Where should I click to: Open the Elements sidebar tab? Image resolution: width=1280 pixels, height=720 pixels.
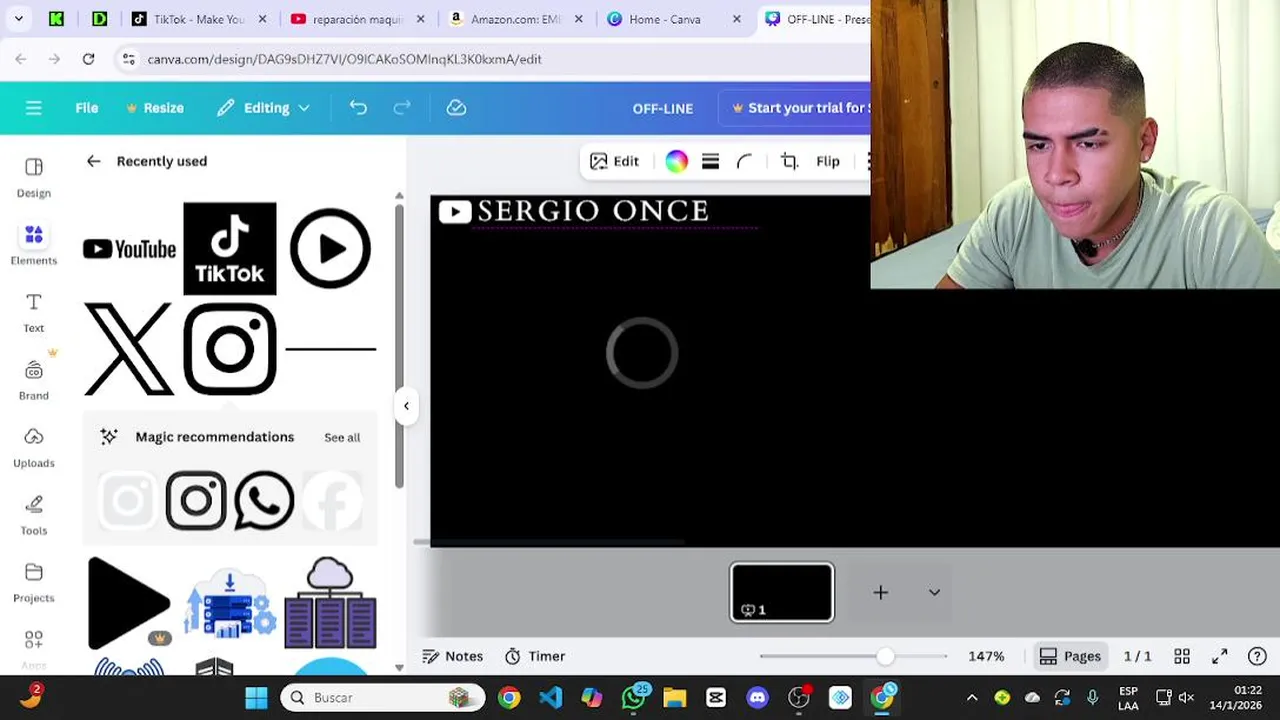(34, 244)
